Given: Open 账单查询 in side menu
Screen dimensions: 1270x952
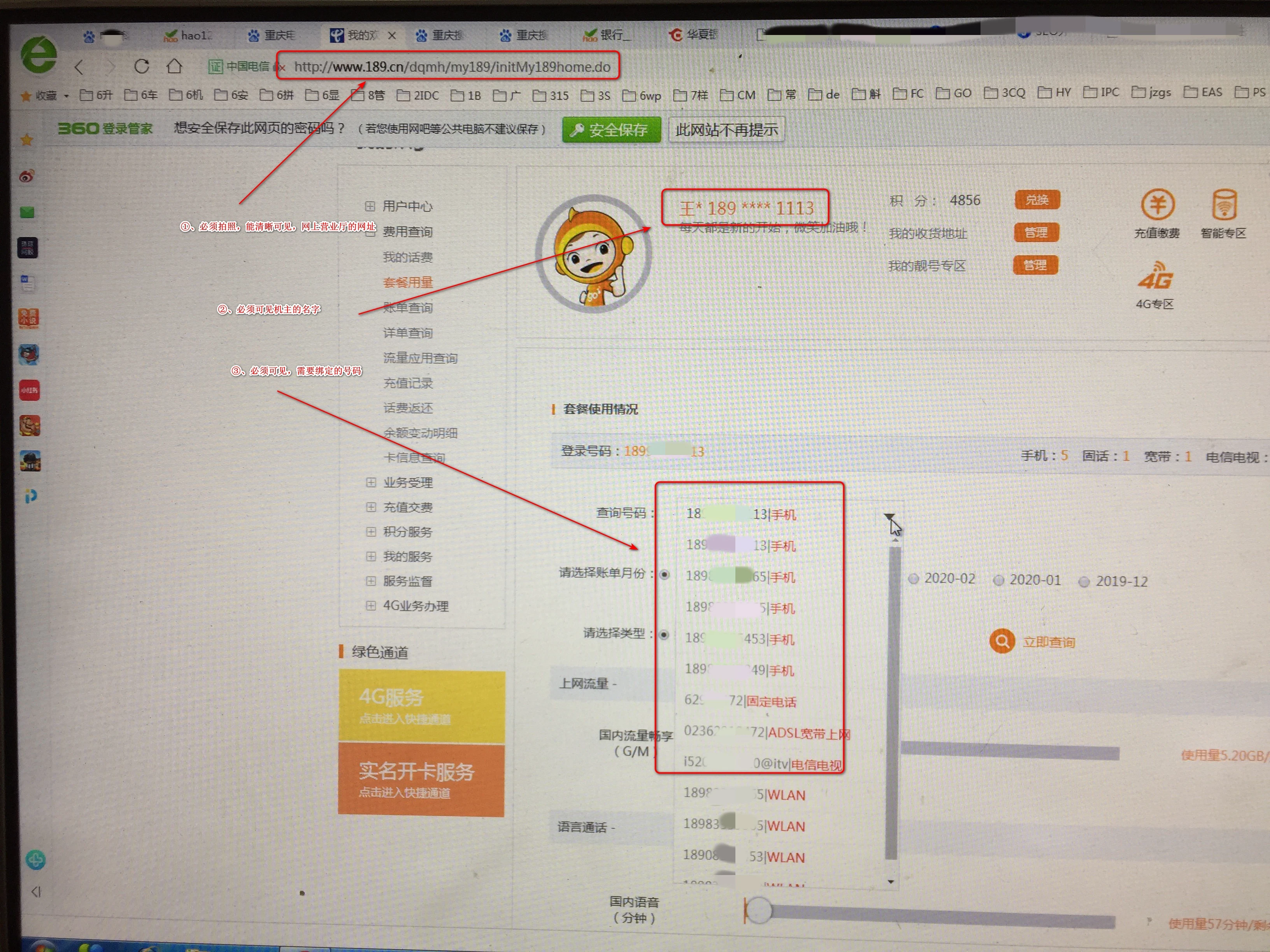Looking at the screenshot, I should (x=408, y=308).
